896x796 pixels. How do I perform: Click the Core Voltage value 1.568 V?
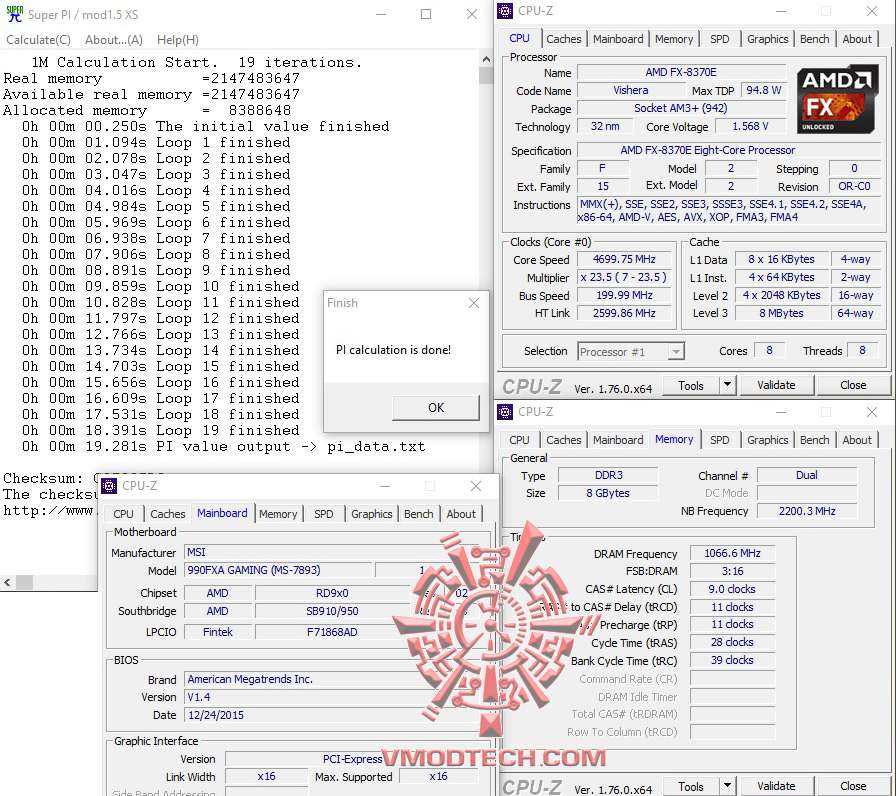(750, 126)
